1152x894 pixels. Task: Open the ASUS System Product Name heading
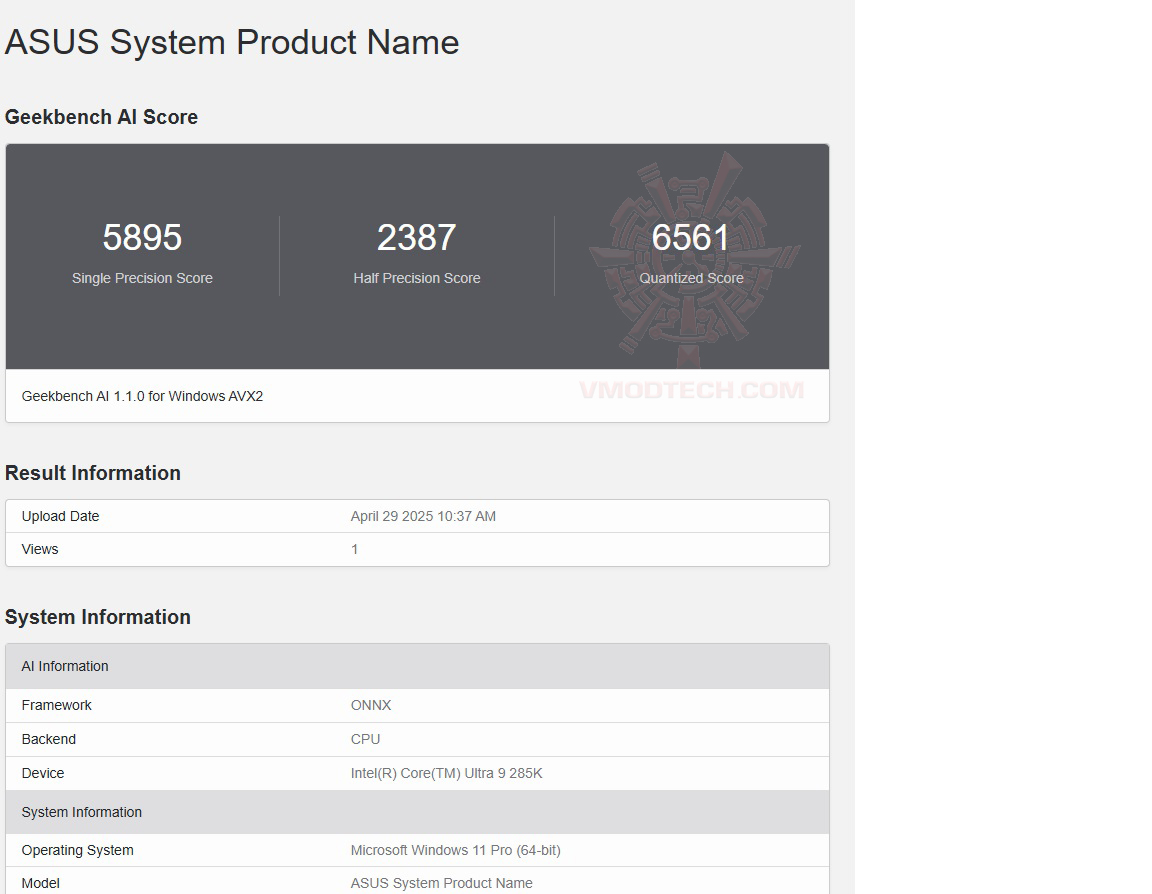tap(230, 42)
